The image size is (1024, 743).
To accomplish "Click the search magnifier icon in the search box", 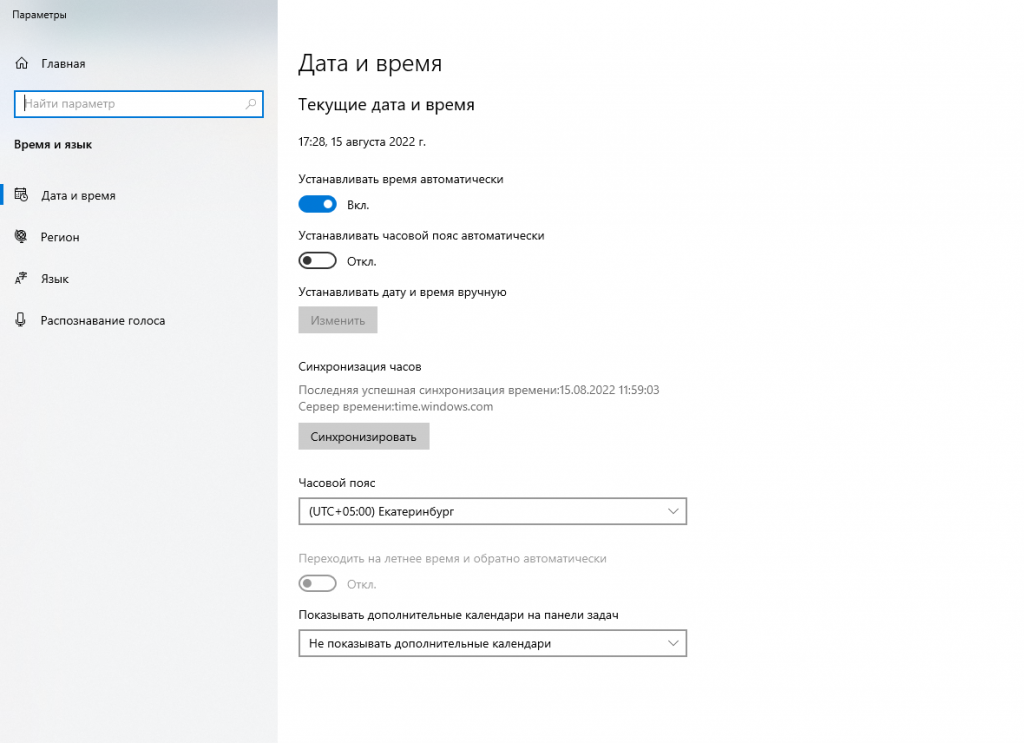I will pyautogui.click(x=251, y=104).
